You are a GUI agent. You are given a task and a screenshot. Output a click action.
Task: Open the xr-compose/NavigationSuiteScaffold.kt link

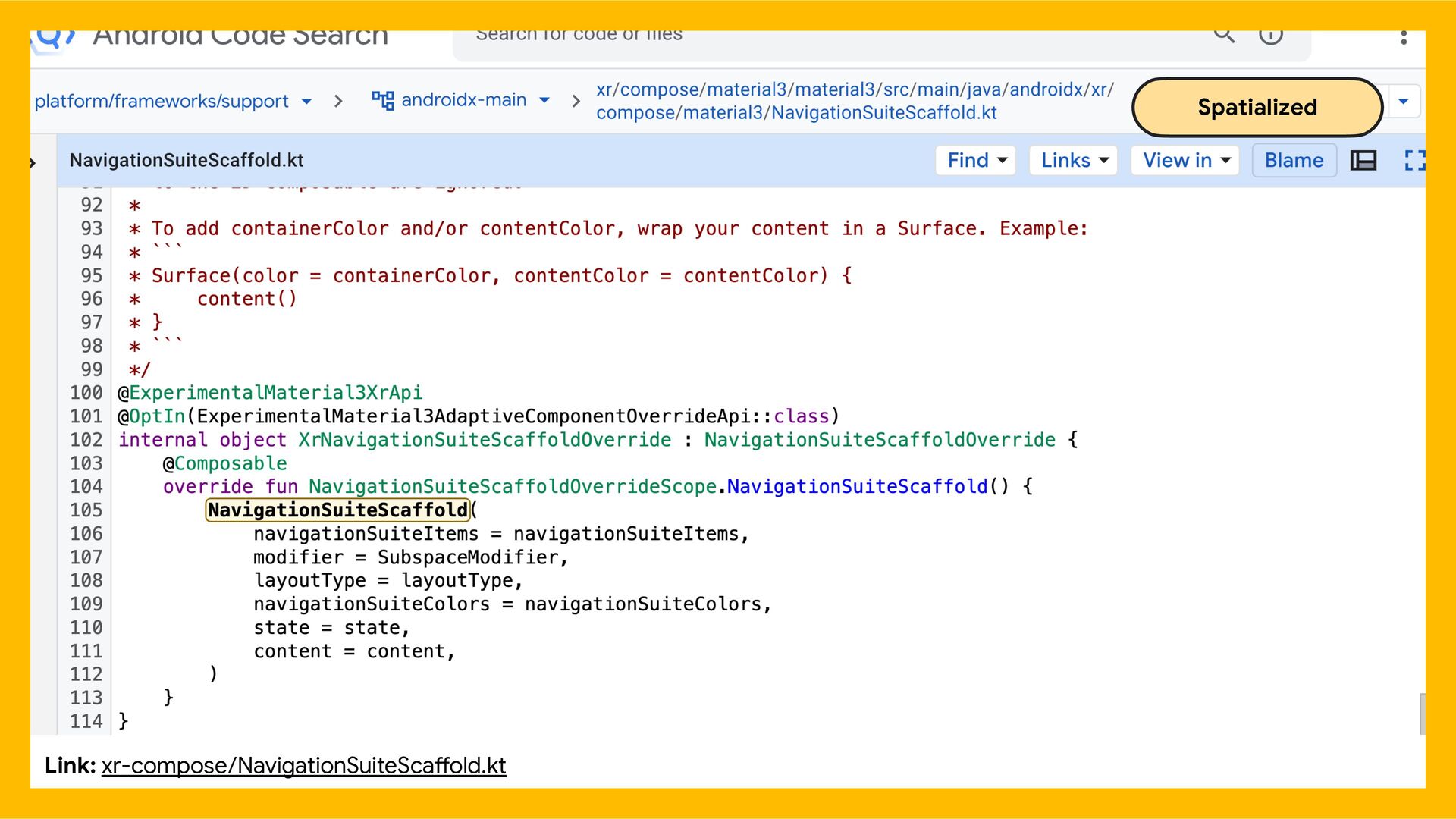coord(303,765)
